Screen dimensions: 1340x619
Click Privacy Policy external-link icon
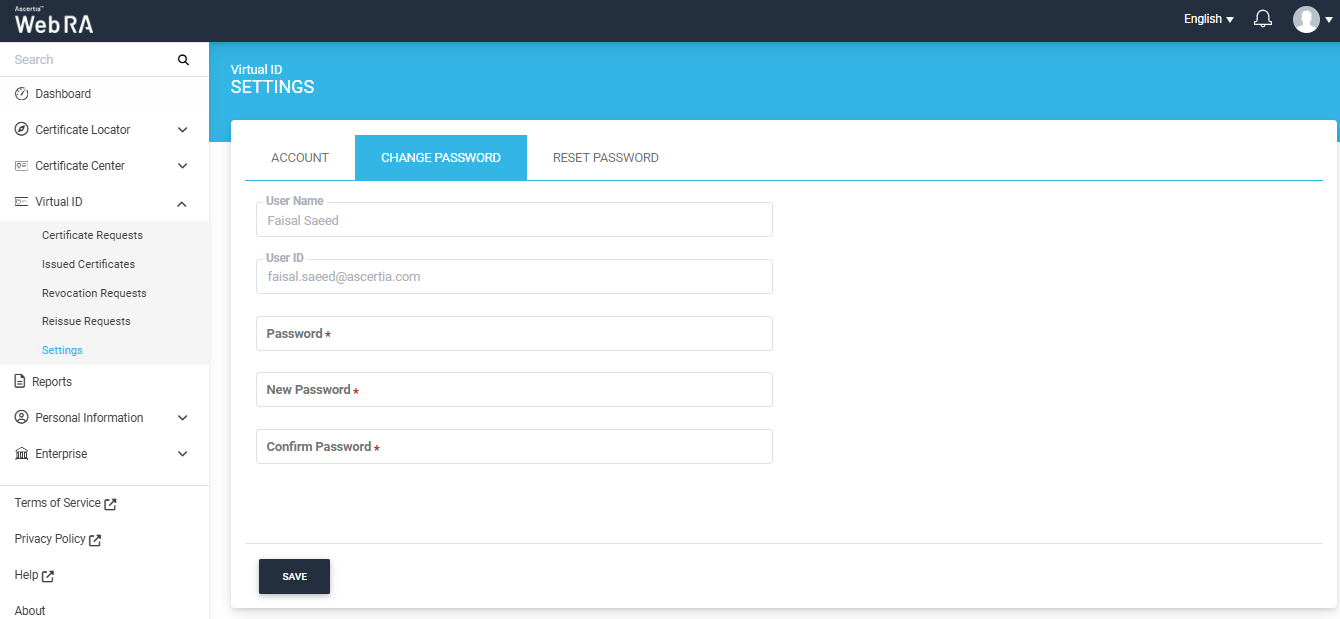click(95, 540)
